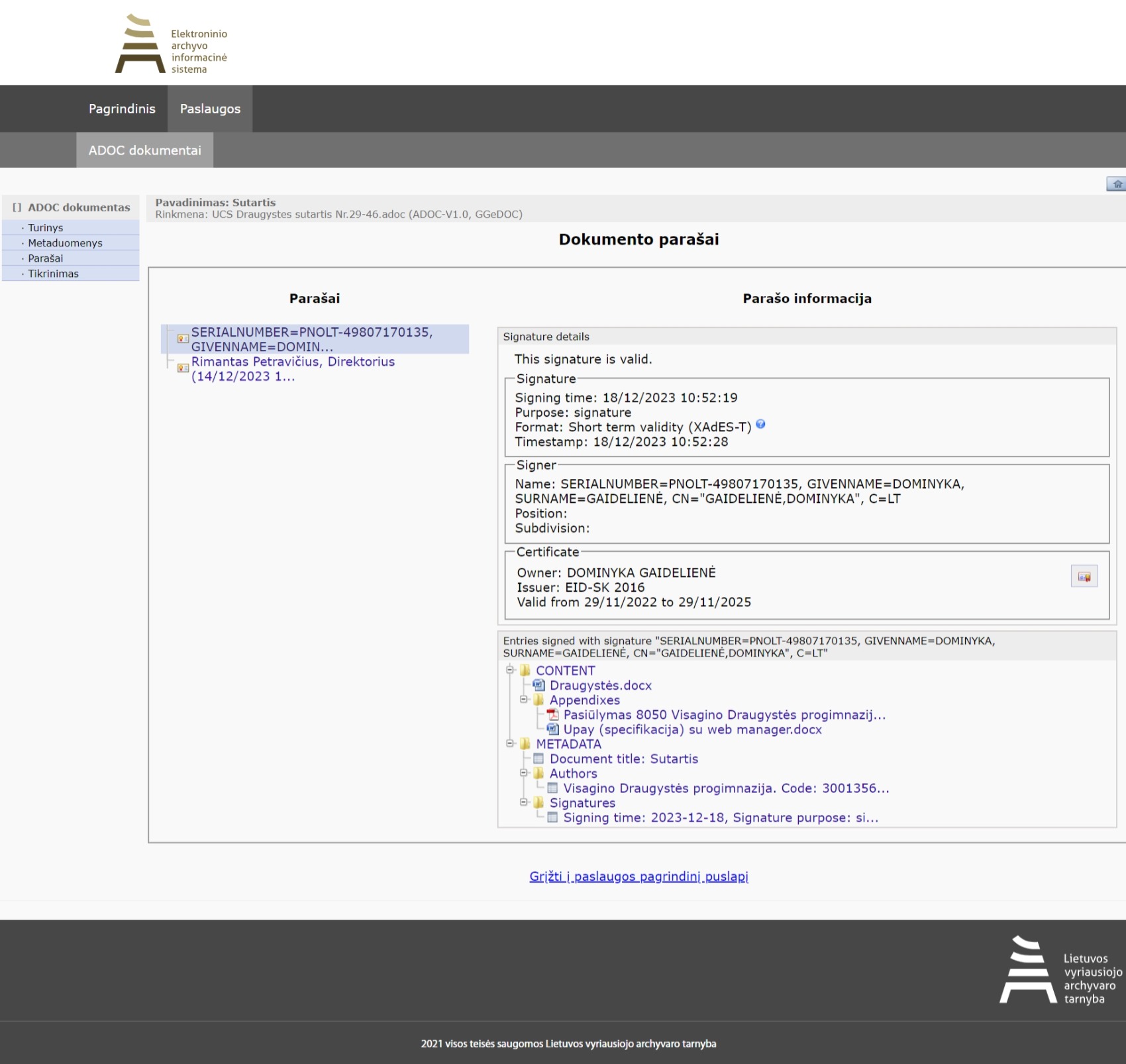
Task: Open the Pagrindinis menu item
Action: tap(122, 109)
